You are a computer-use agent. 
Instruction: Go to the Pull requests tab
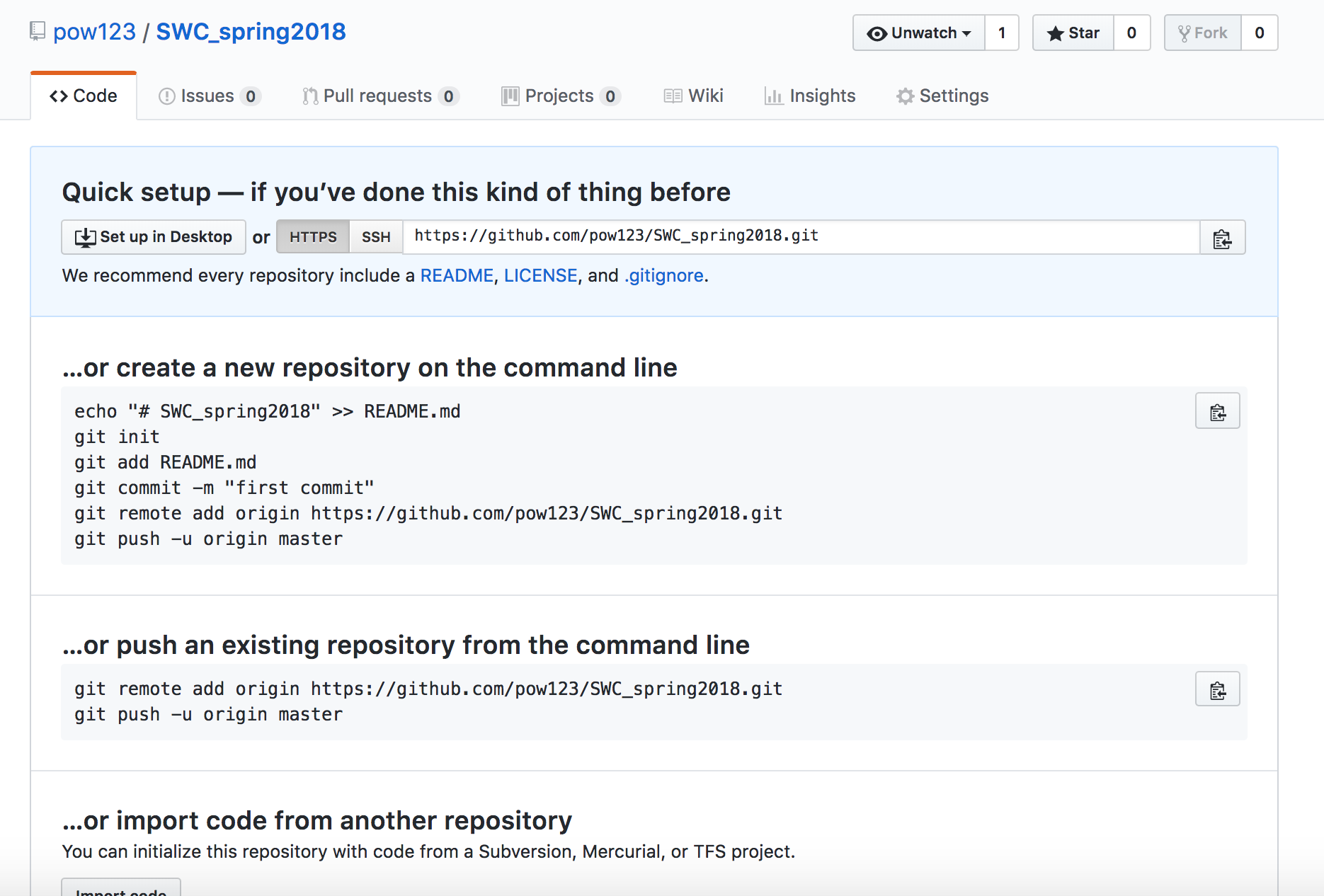click(381, 96)
